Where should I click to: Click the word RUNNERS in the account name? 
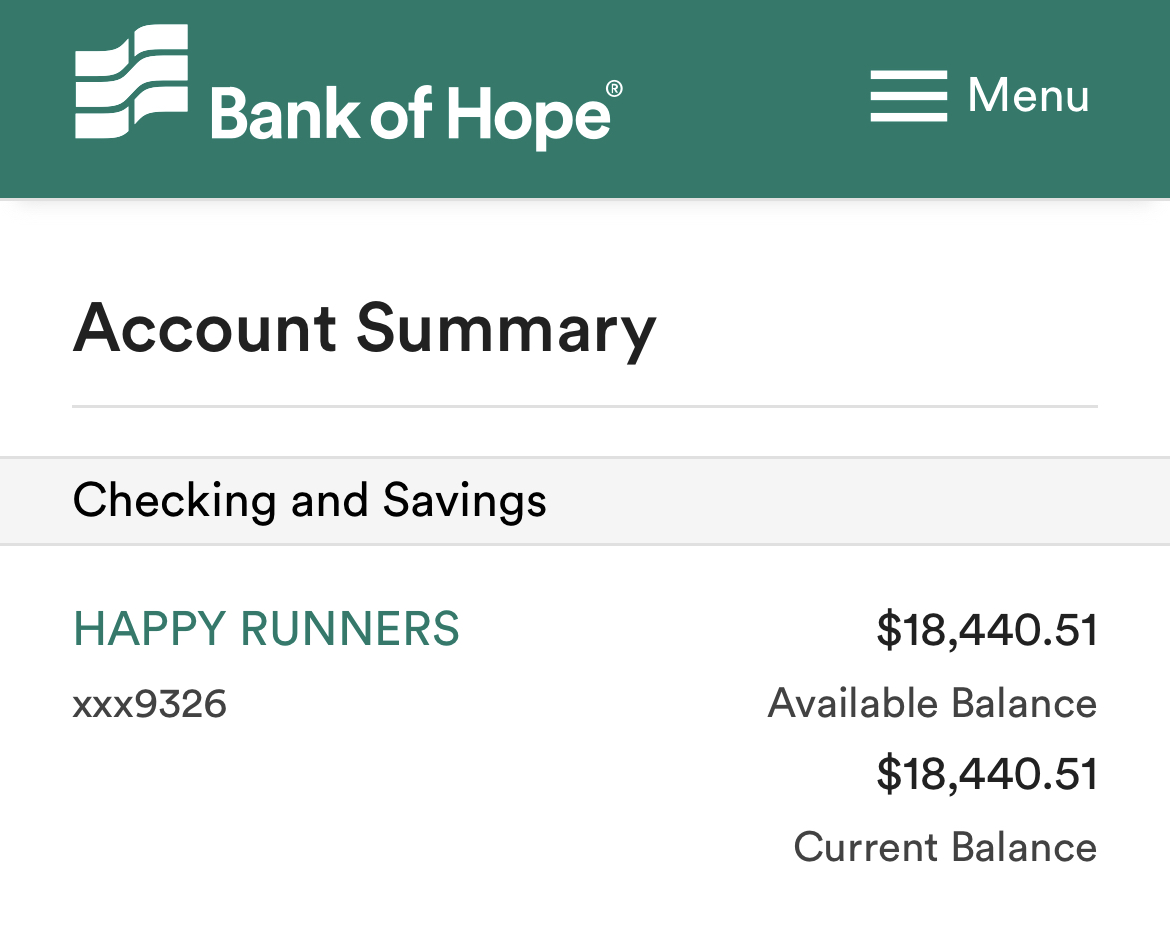point(350,629)
